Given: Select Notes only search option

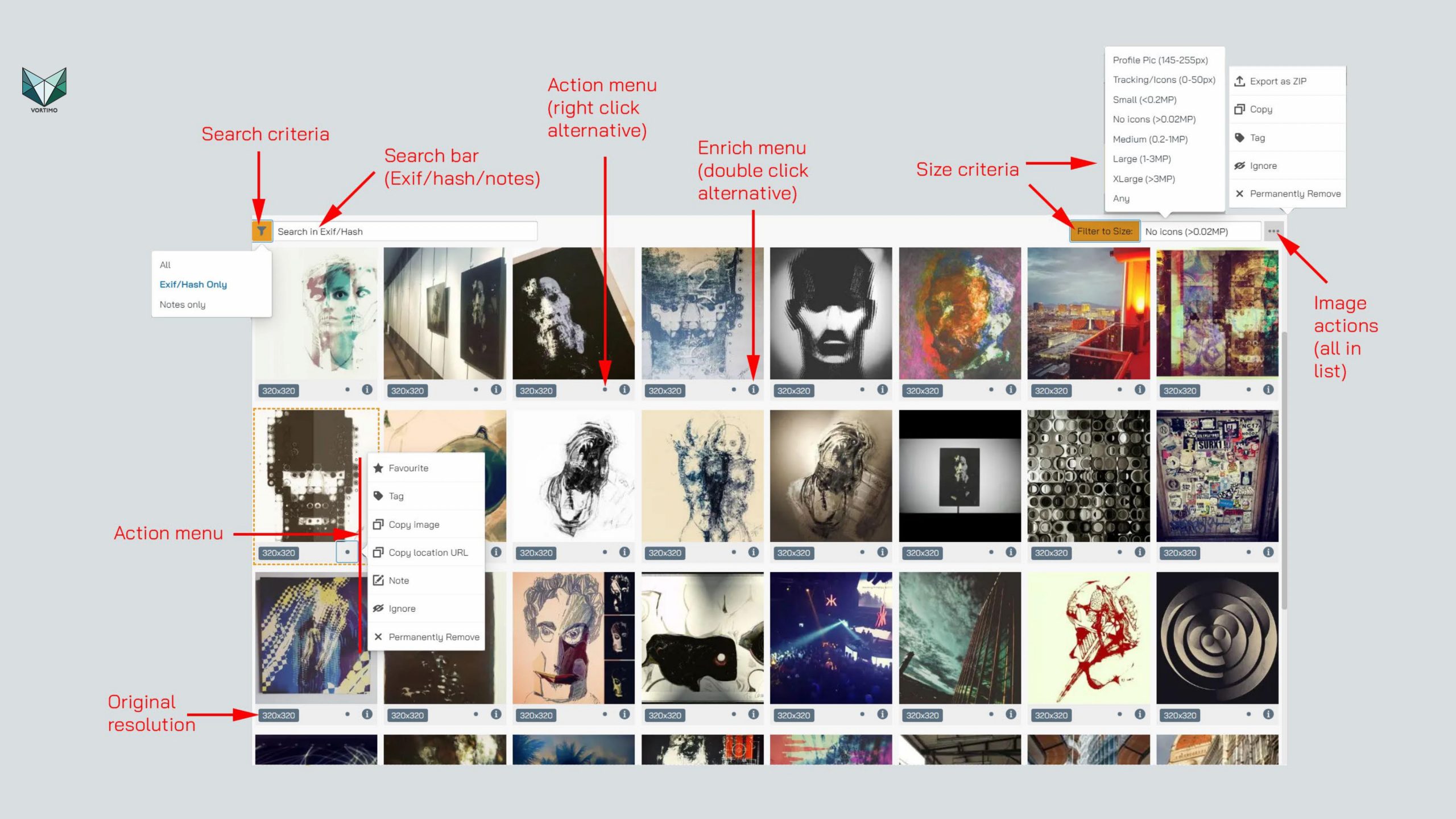Looking at the screenshot, I should tap(182, 304).
